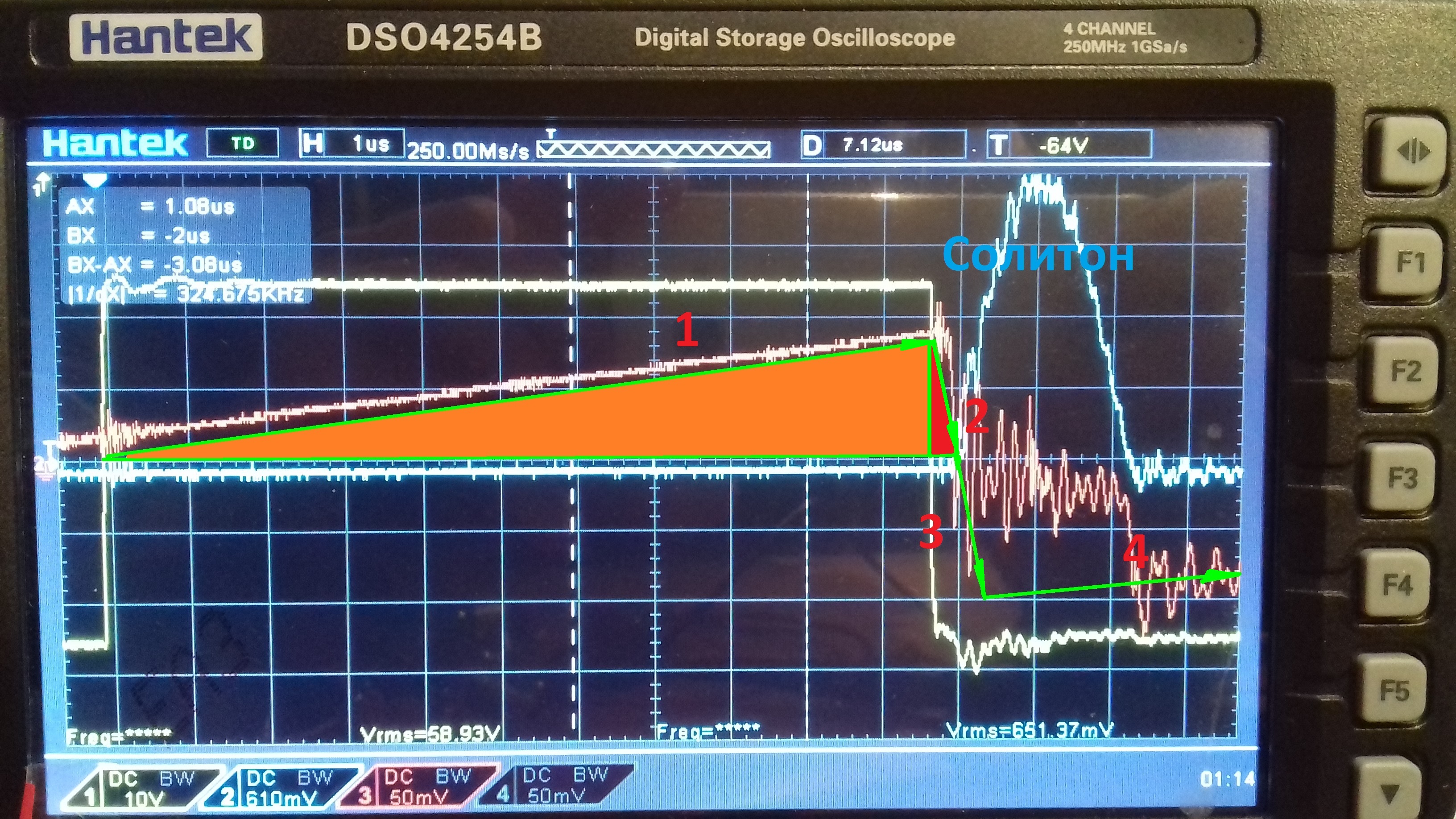Click the Hantek badge on bezel
The width and height of the screenshot is (1456, 819).
pos(166,37)
